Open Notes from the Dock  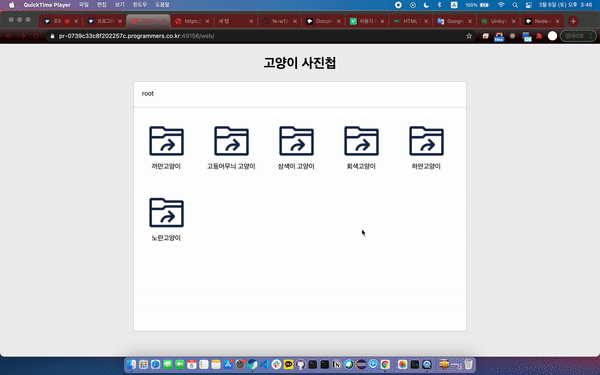pyautogui.click(x=216, y=365)
